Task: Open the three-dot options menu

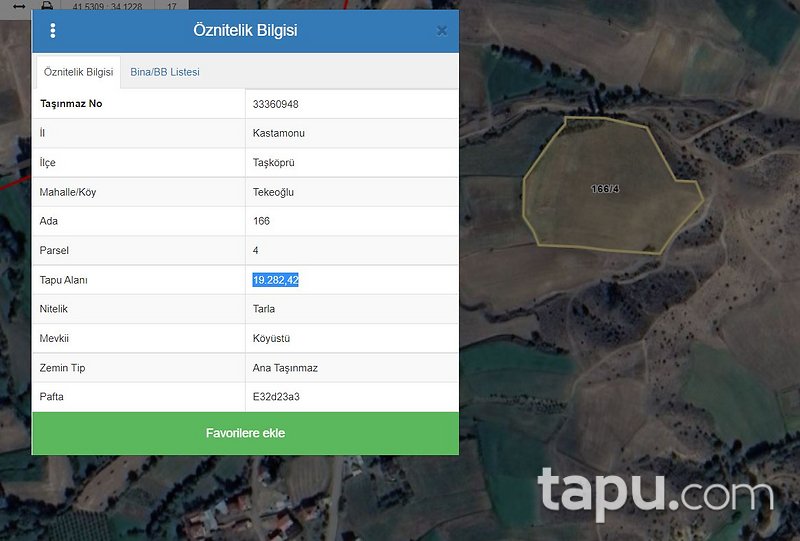Action: pyautogui.click(x=53, y=31)
